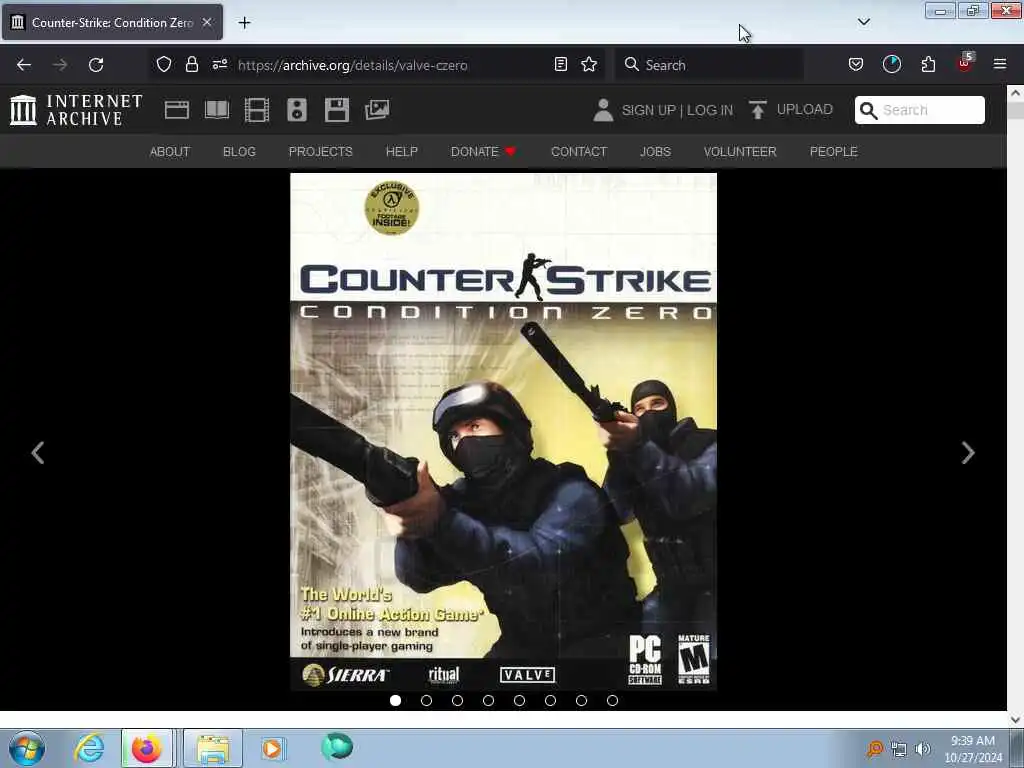
Task: Open the Windows Start button
Action: (x=27, y=748)
